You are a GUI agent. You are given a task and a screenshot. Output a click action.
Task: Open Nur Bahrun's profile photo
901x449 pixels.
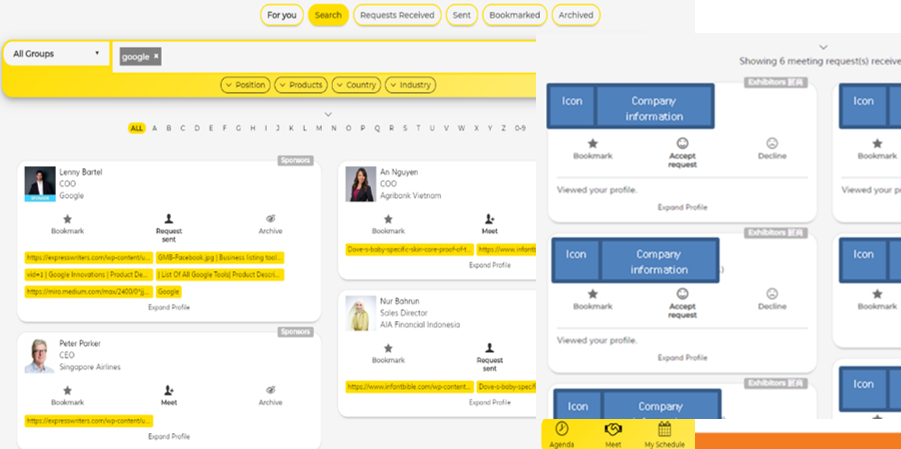(361, 313)
